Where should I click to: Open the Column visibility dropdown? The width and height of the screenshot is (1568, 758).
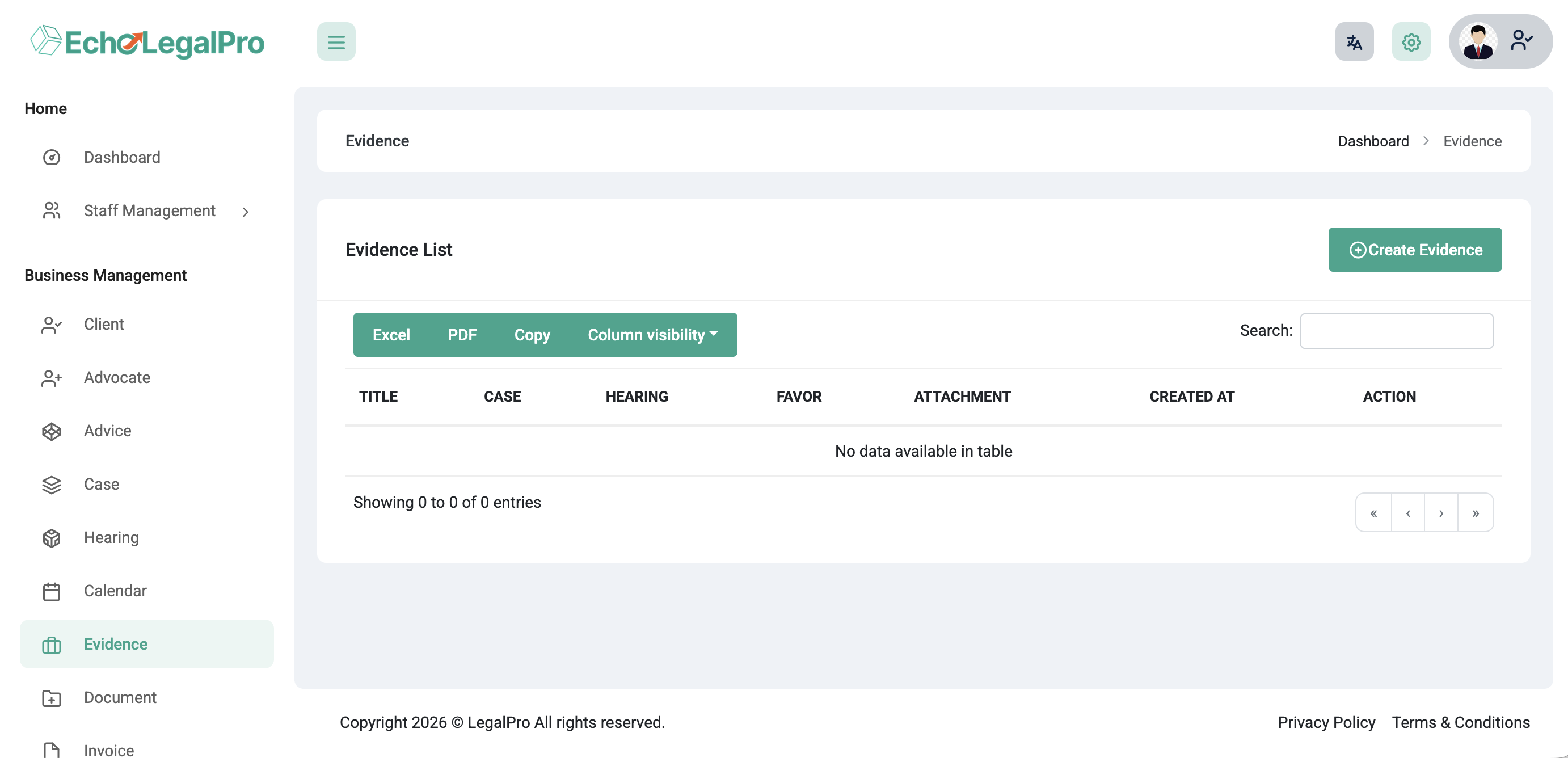pos(652,335)
